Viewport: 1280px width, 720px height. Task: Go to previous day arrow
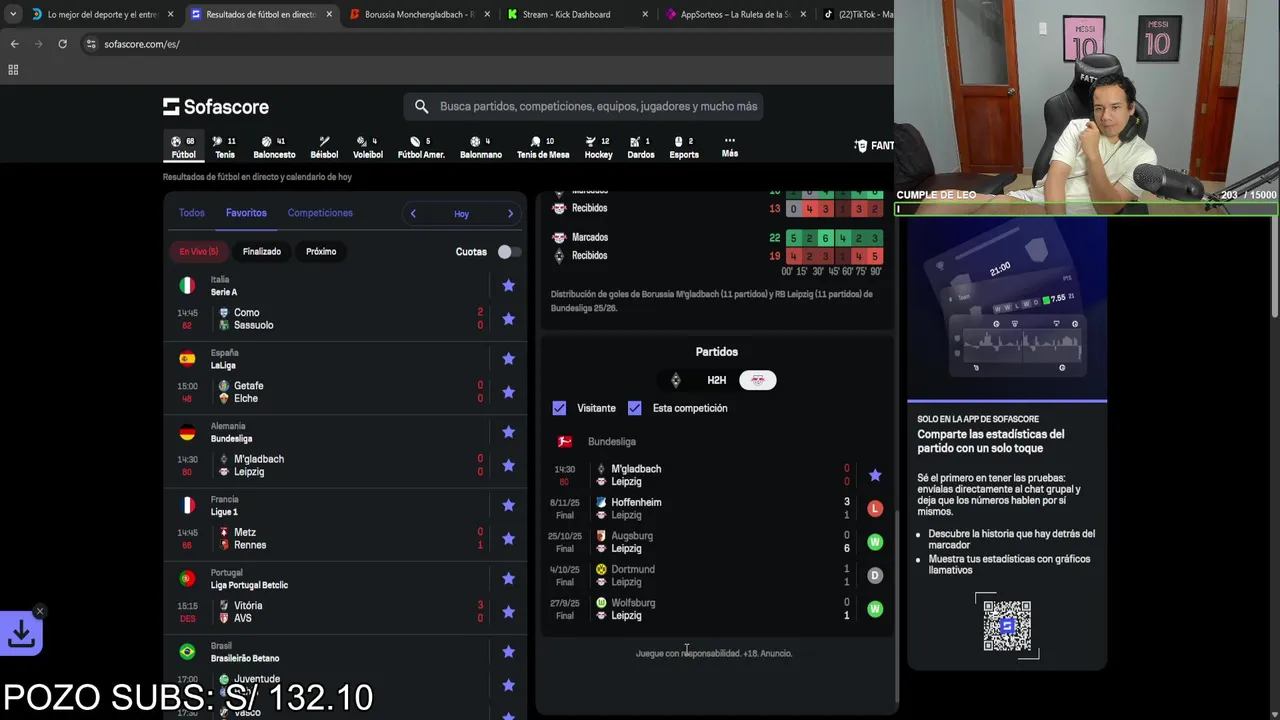[x=413, y=214]
